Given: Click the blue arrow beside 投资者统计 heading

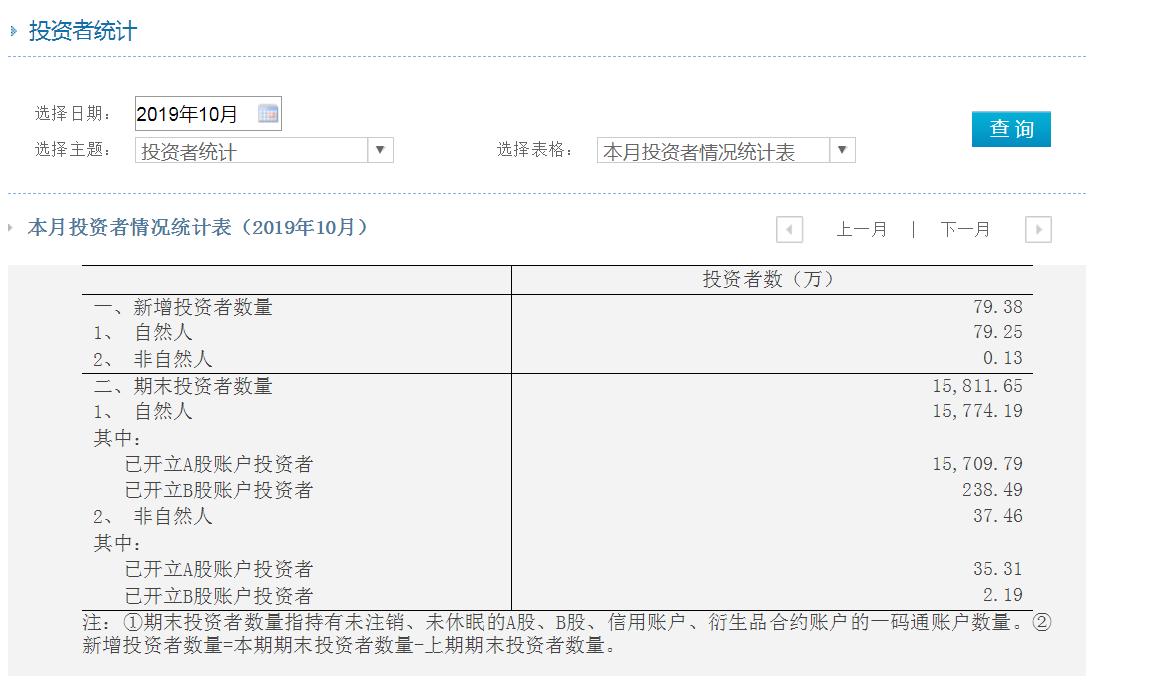Looking at the screenshot, I should [x=12, y=31].
